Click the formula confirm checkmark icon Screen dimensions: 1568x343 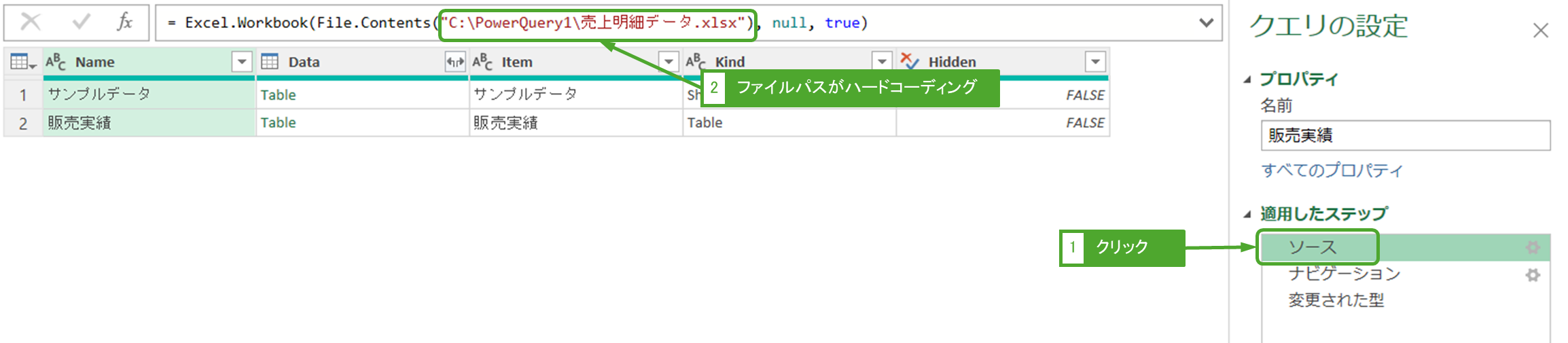tap(81, 22)
